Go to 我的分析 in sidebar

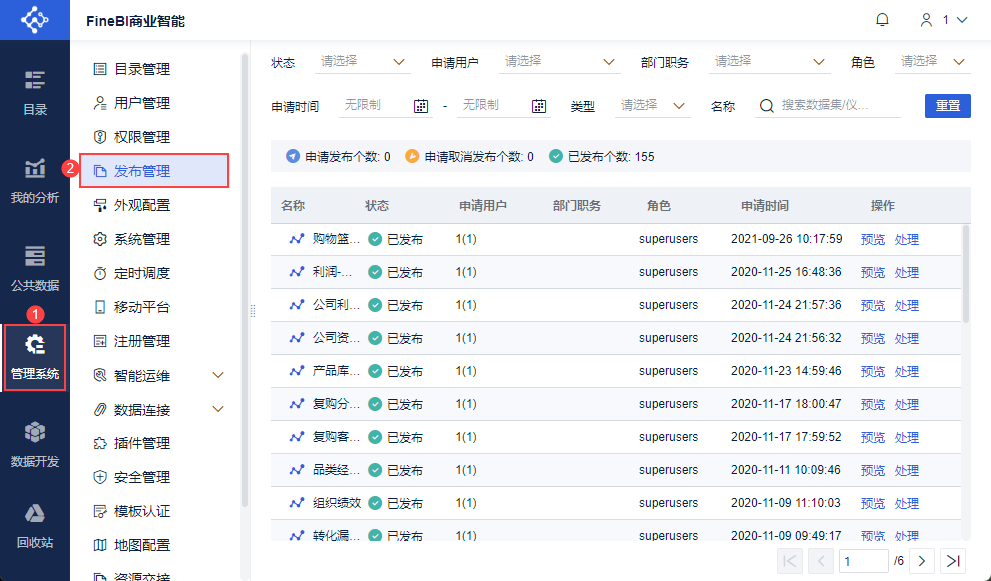click(35, 180)
